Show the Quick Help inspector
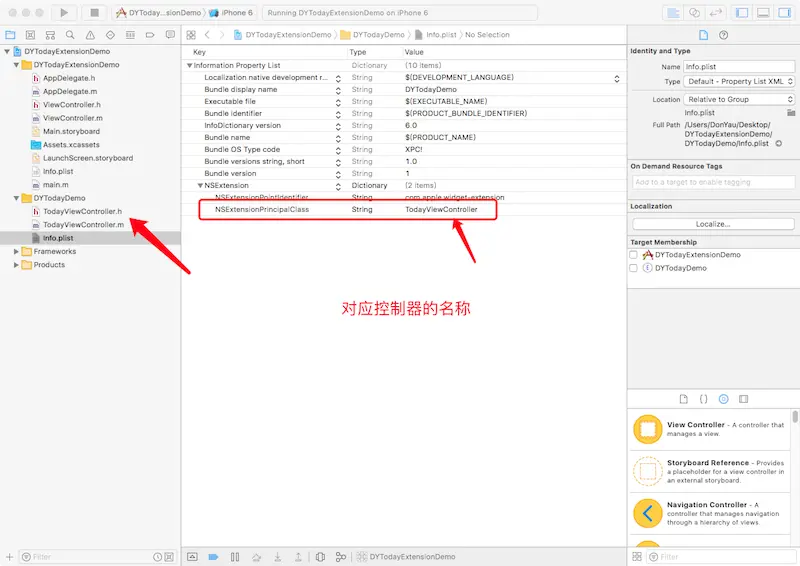Screen dimensions: 800x566 [723, 35]
